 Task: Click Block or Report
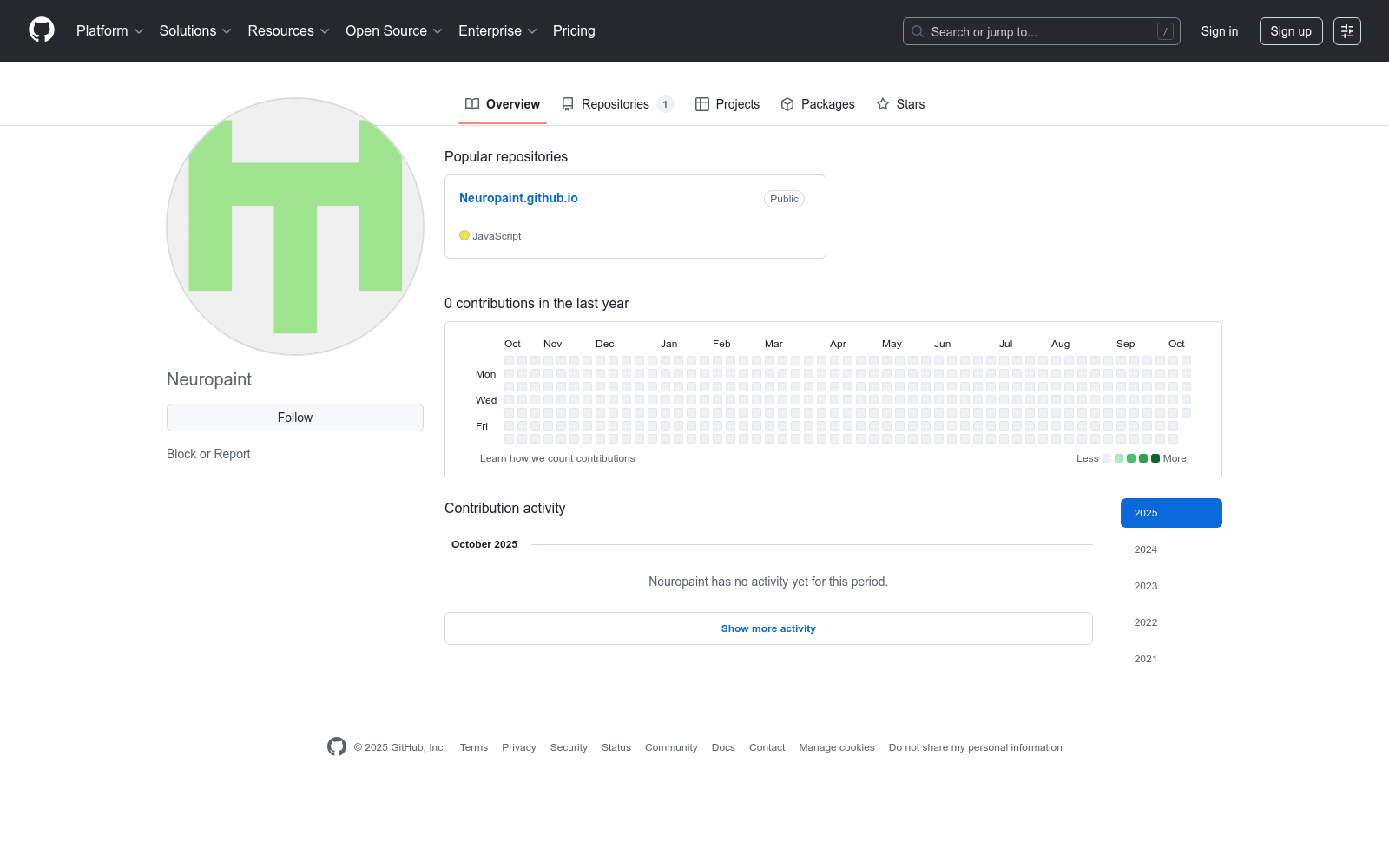(208, 454)
